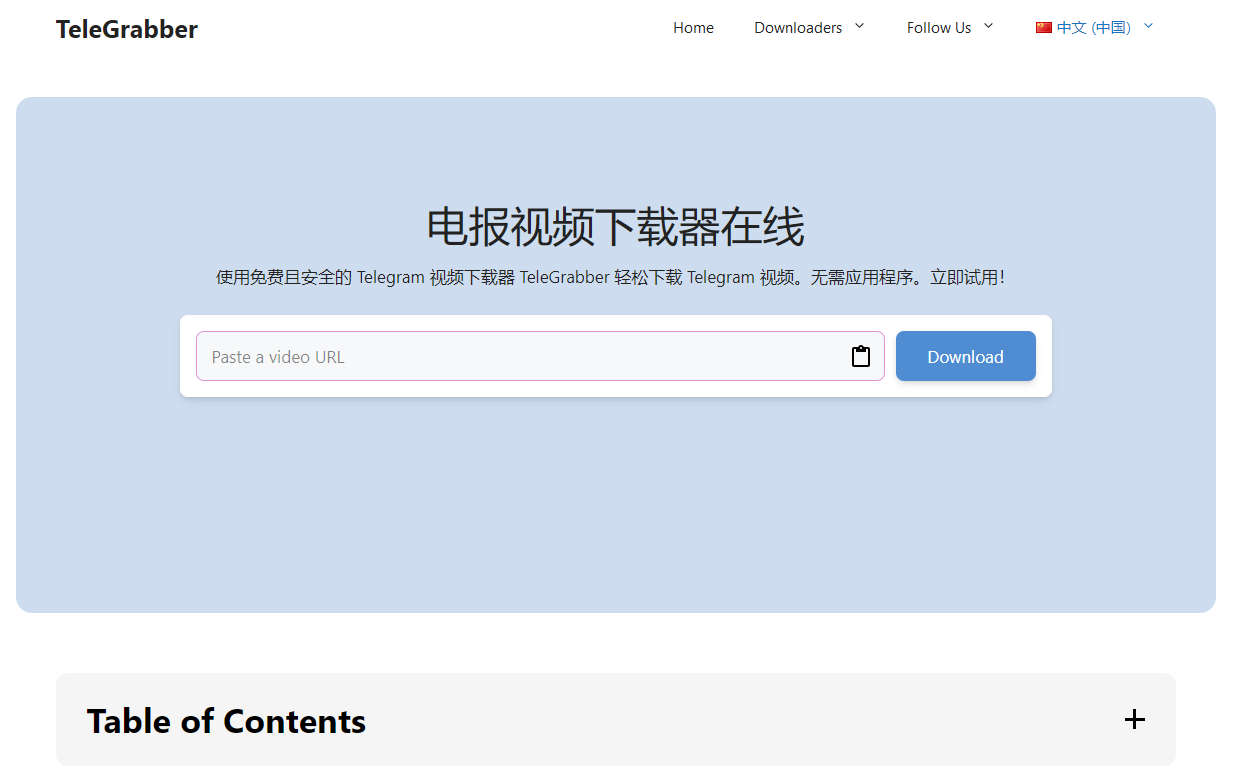
Task: Expand the language chevron arrow
Action: (1147, 26)
